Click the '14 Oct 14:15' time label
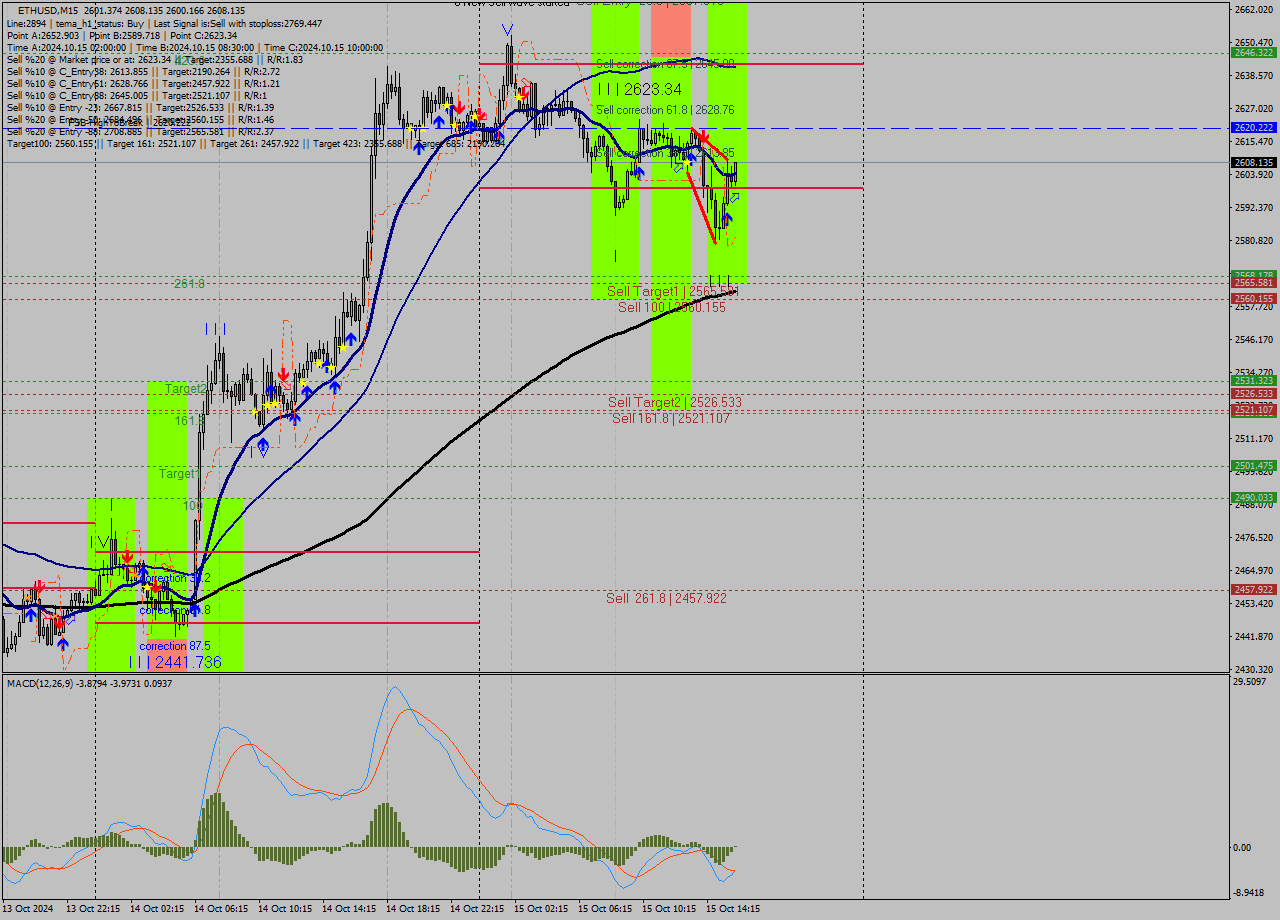 350,909
